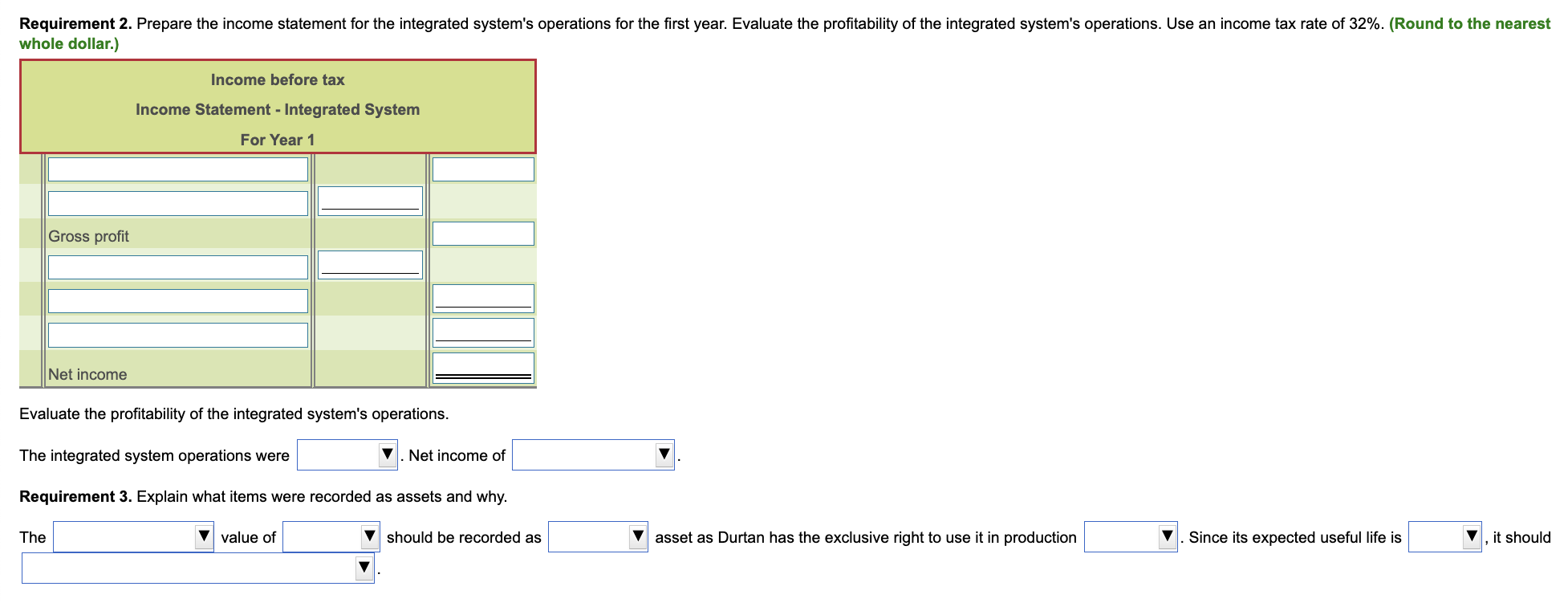1568x607 pixels.
Task: Select the rightmost amount field in the top row
Action: (x=482, y=169)
